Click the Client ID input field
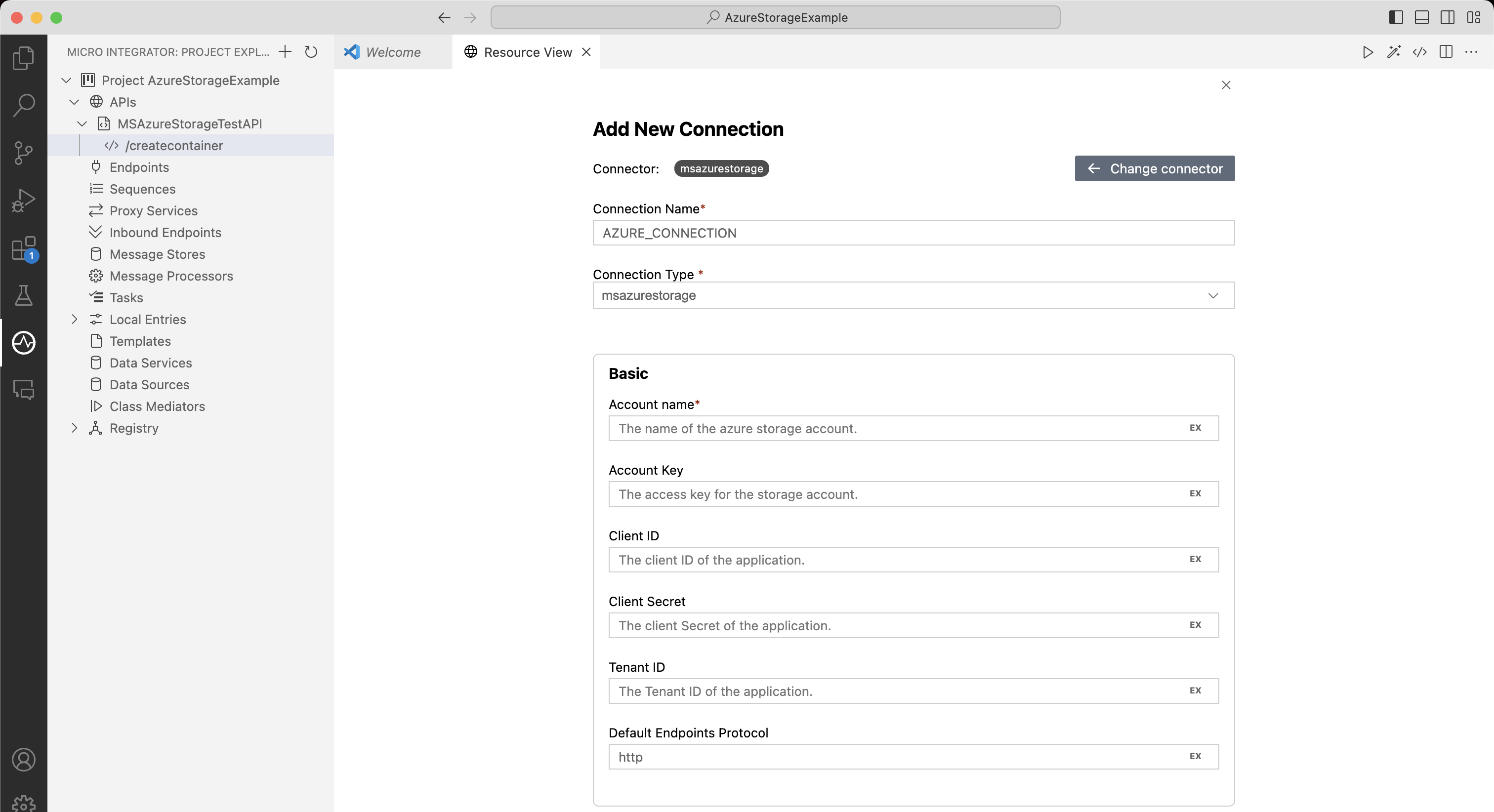Screen dimensions: 1494x812 (913, 559)
